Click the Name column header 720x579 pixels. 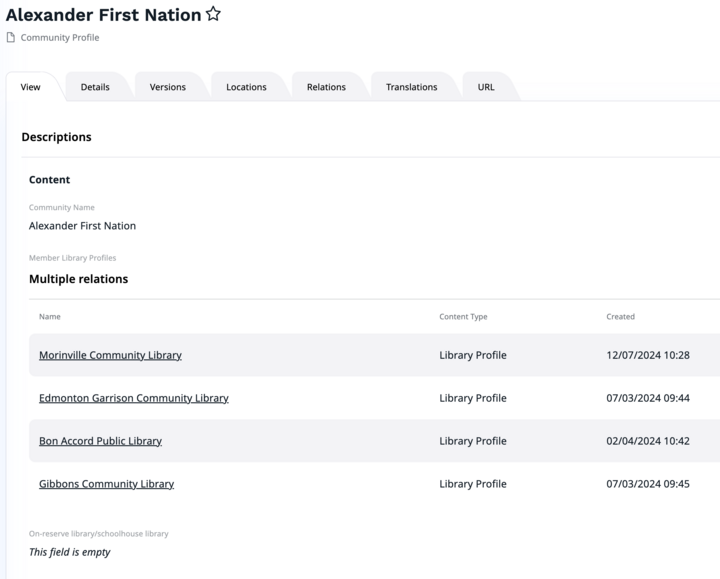50,316
